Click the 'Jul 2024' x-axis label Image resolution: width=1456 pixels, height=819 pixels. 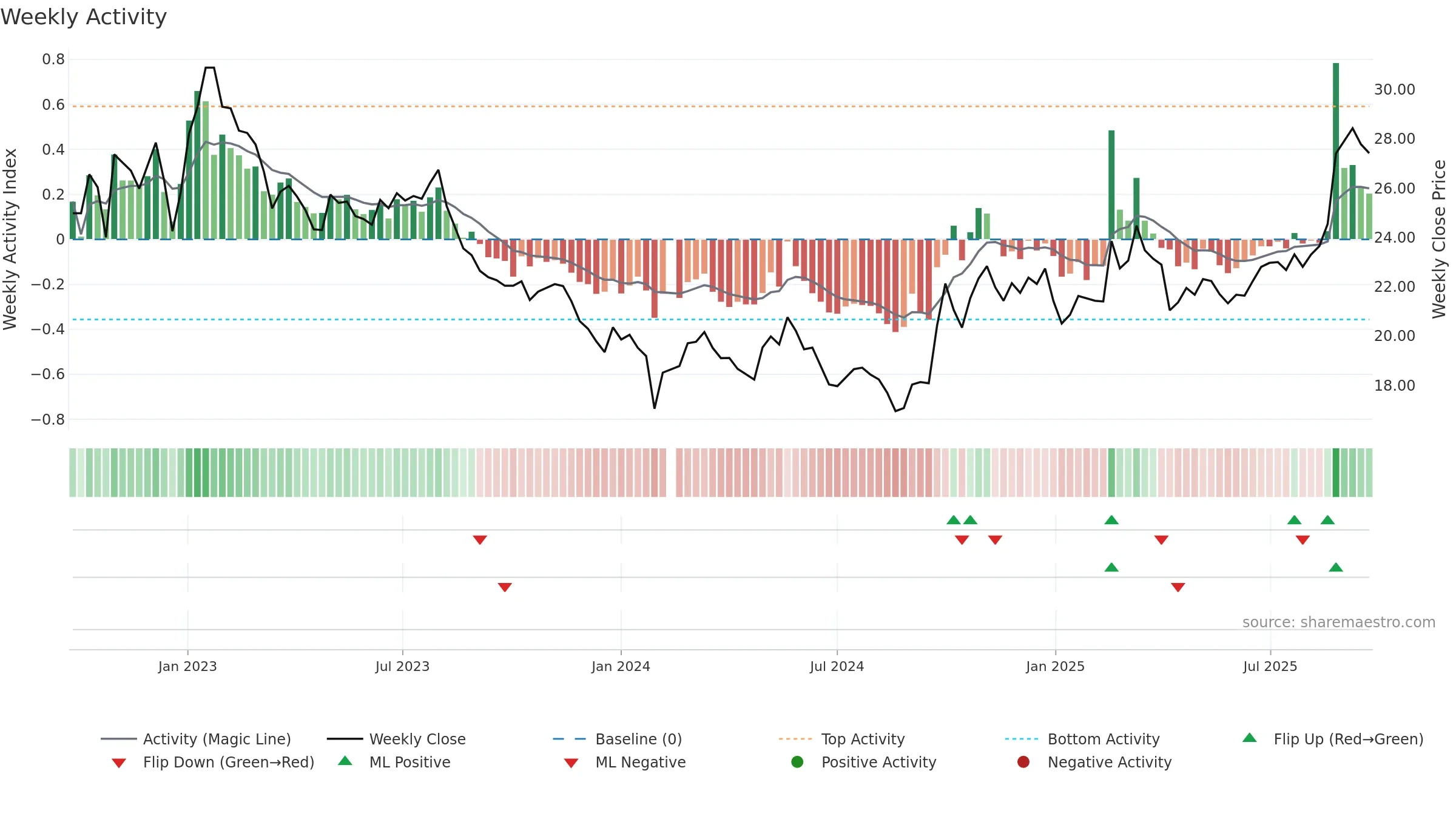(x=837, y=666)
